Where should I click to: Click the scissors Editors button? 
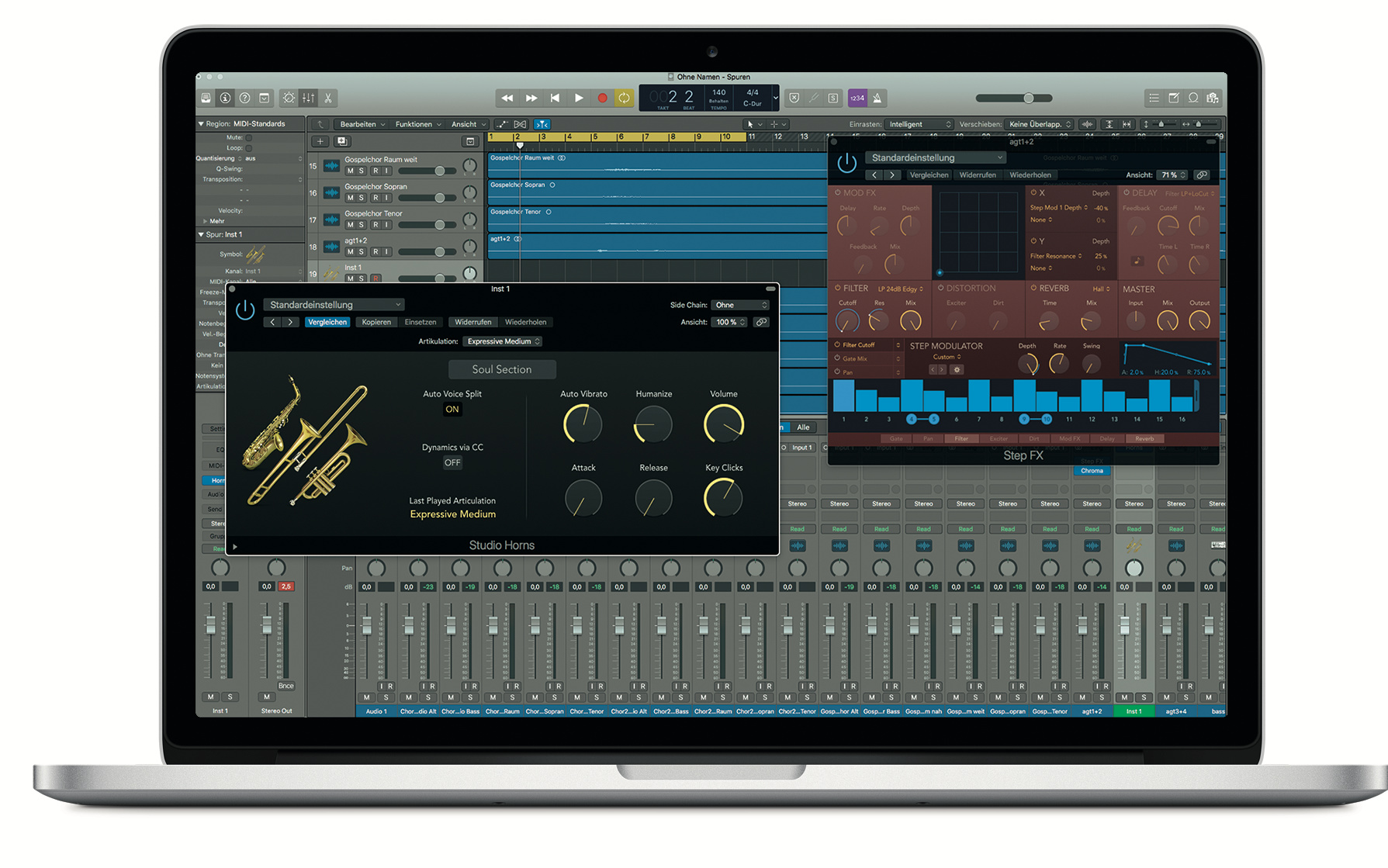click(x=328, y=99)
